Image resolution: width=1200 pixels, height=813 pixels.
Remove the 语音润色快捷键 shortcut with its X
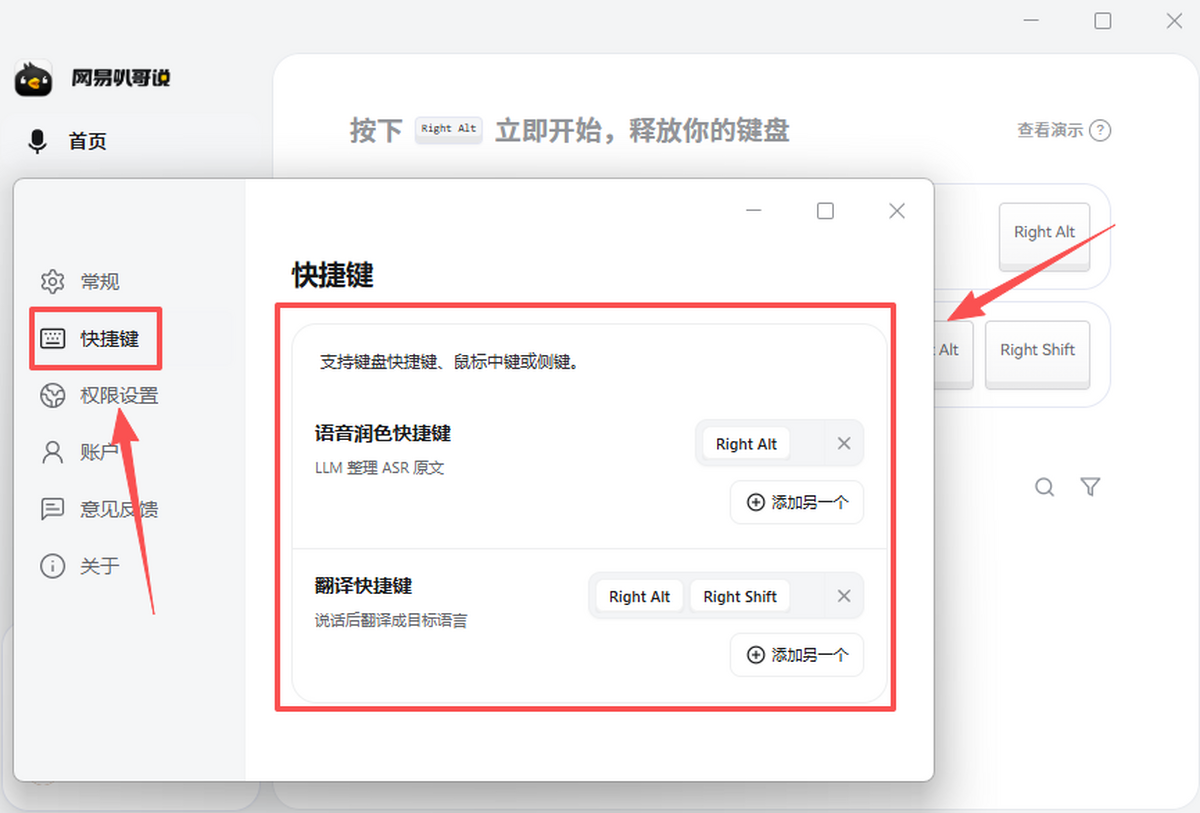click(844, 444)
